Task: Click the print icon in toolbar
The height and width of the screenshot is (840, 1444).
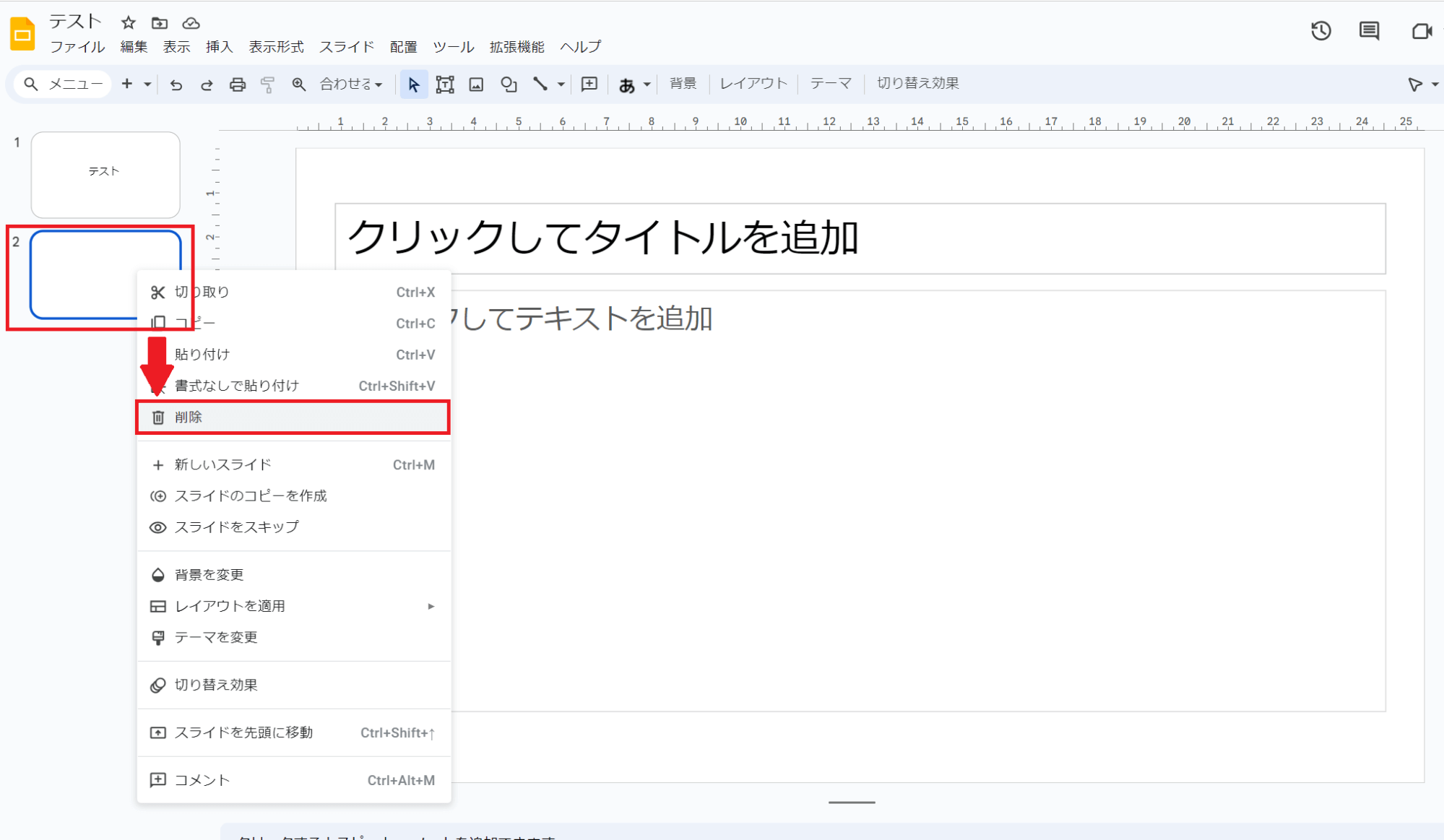Action: [237, 85]
